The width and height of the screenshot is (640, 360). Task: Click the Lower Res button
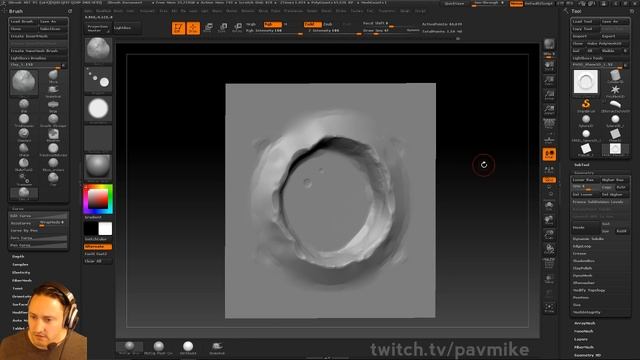click(585, 180)
